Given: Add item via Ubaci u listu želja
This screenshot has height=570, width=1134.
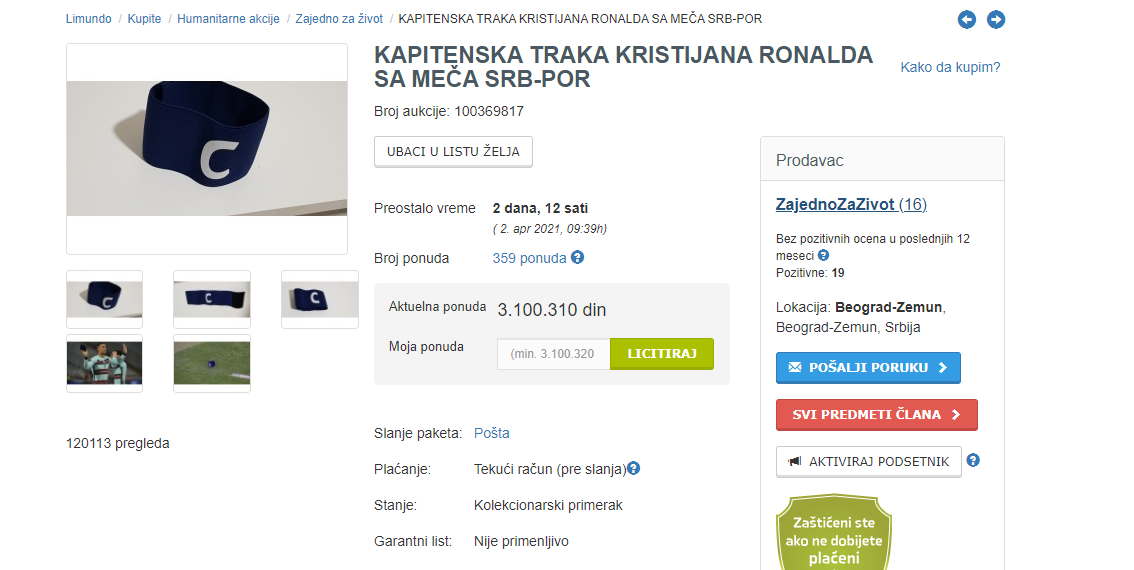Looking at the screenshot, I should (x=453, y=152).
